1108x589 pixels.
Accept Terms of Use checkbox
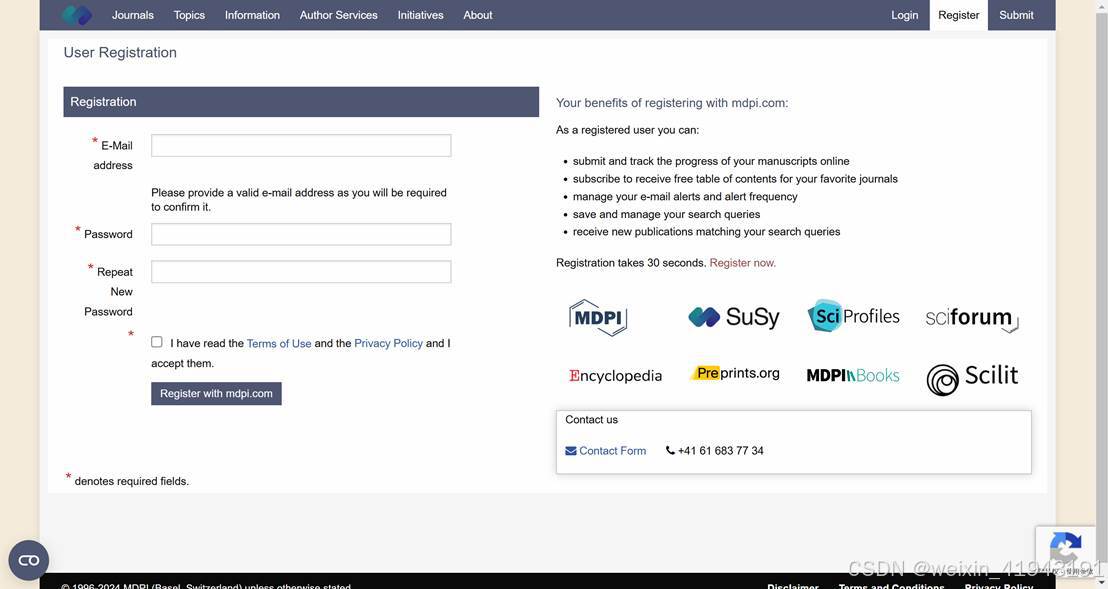pos(157,342)
